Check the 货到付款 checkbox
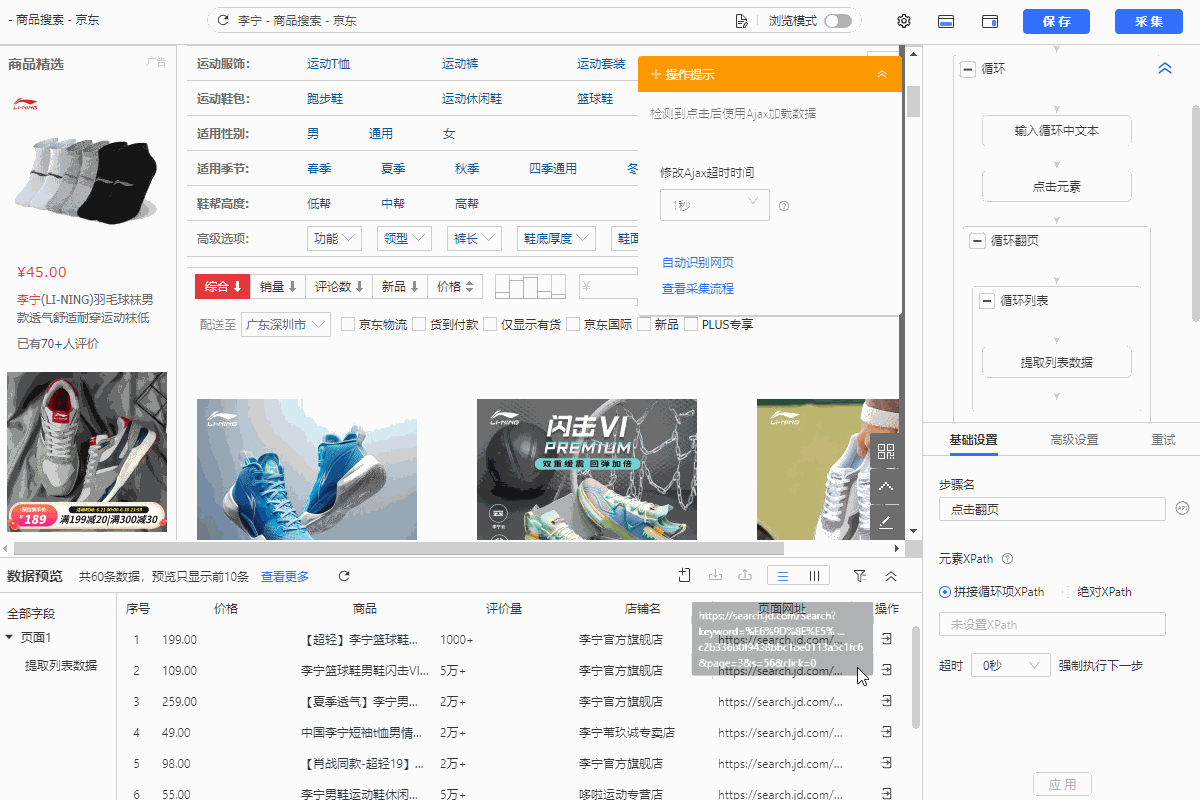Screen dimensions: 1200x800 pos(419,324)
